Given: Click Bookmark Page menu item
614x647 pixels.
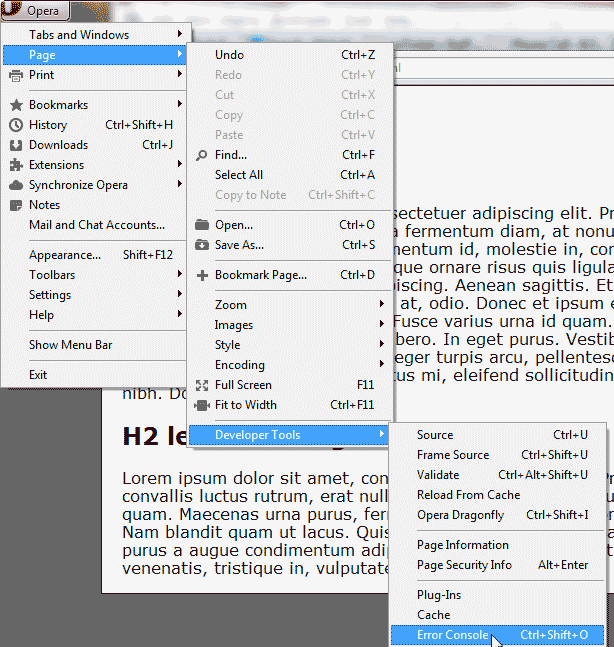Looking at the screenshot, I should [x=260, y=275].
